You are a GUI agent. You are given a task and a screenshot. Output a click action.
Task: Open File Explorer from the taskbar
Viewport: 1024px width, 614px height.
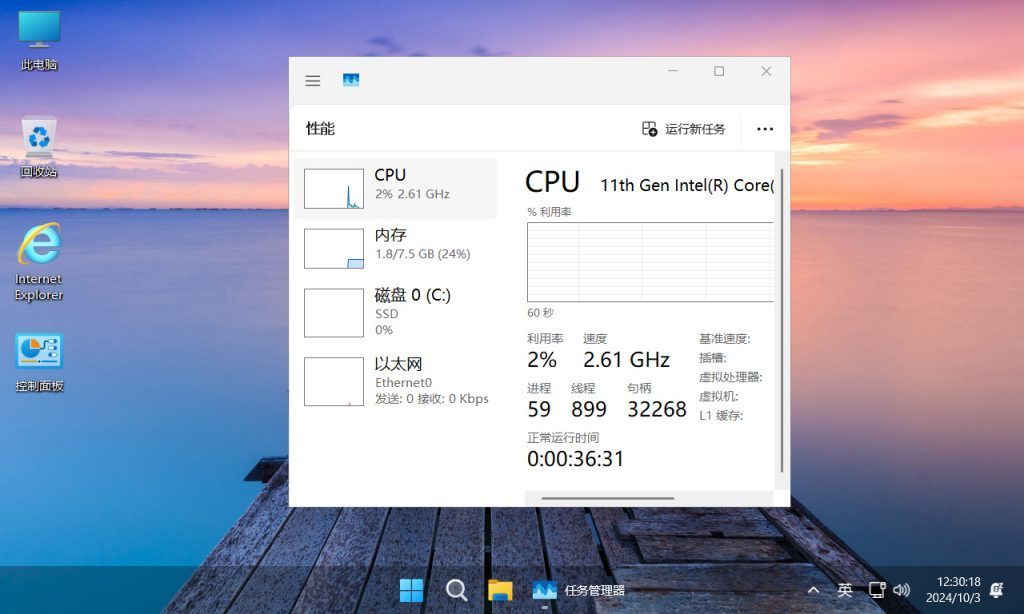(x=500, y=590)
